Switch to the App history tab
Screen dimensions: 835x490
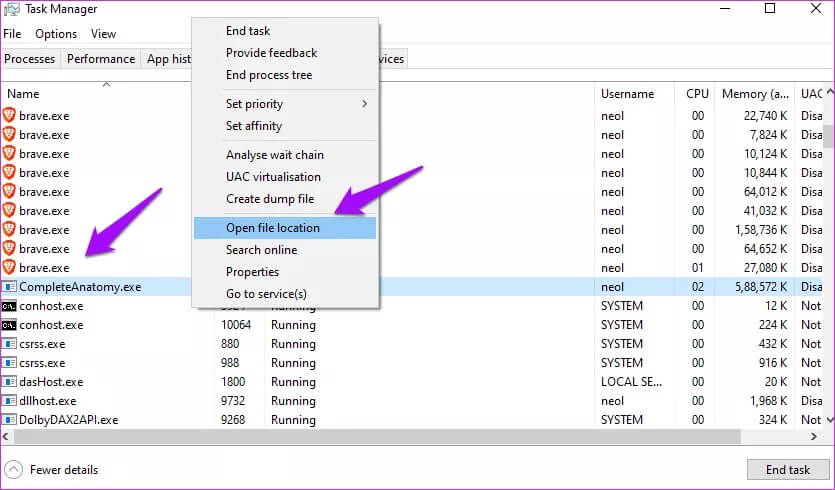[167, 59]
